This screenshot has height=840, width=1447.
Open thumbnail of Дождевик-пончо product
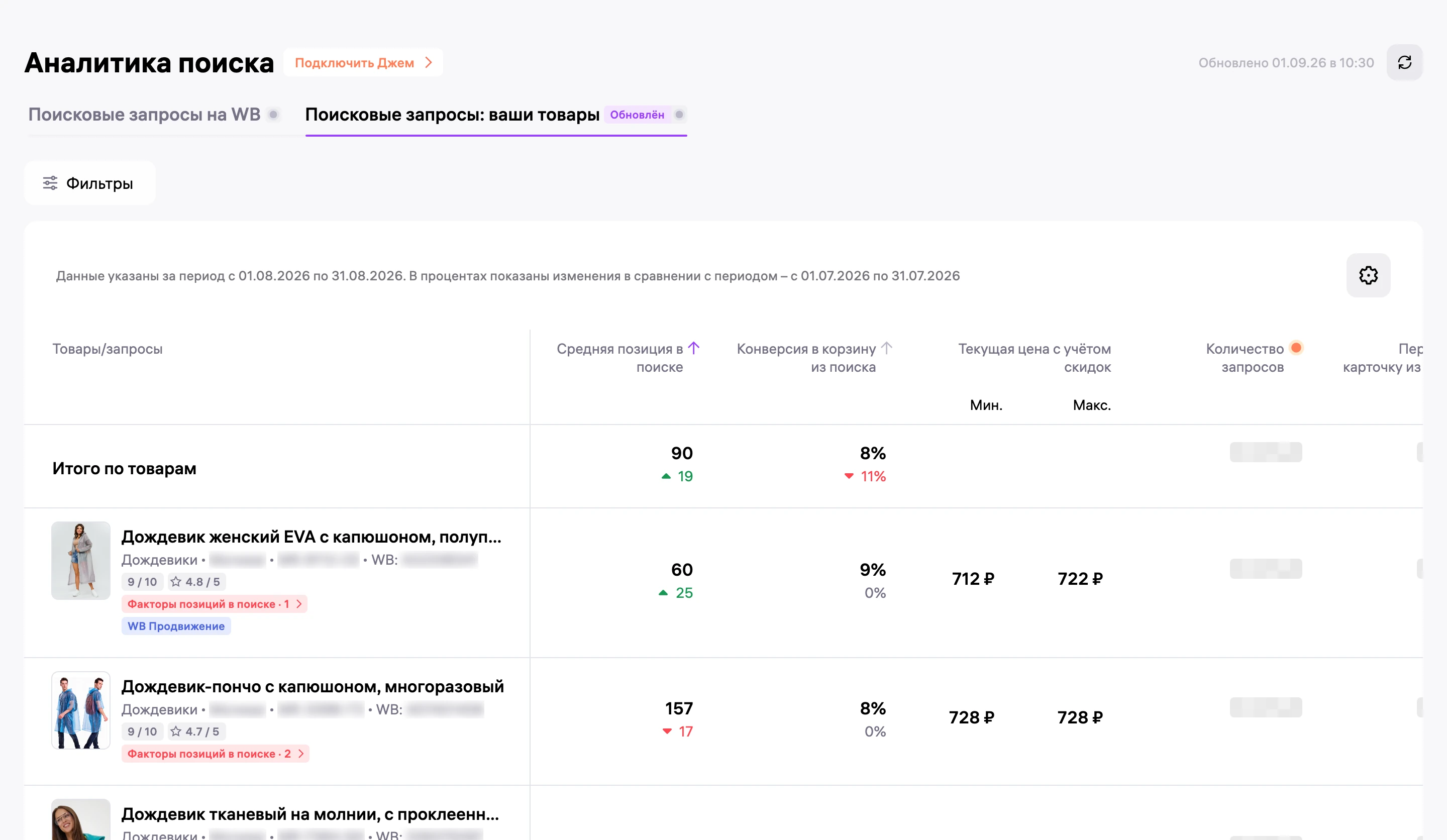click(80, 710)
